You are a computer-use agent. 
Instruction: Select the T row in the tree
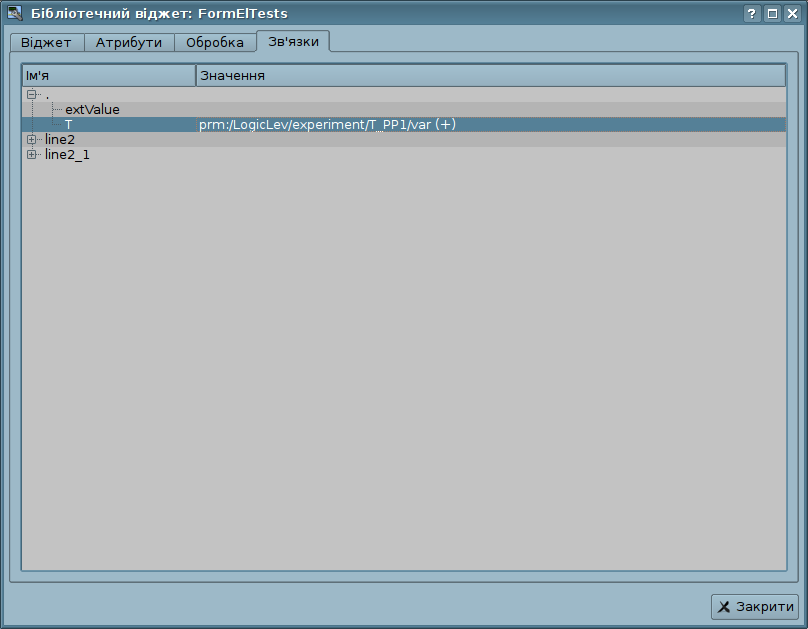pos(69,124)
